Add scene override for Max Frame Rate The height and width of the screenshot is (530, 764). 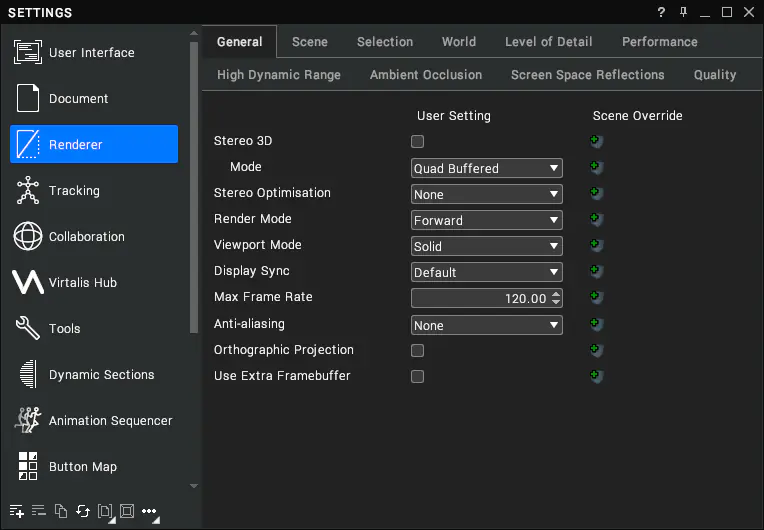click(x=596, y=297)
